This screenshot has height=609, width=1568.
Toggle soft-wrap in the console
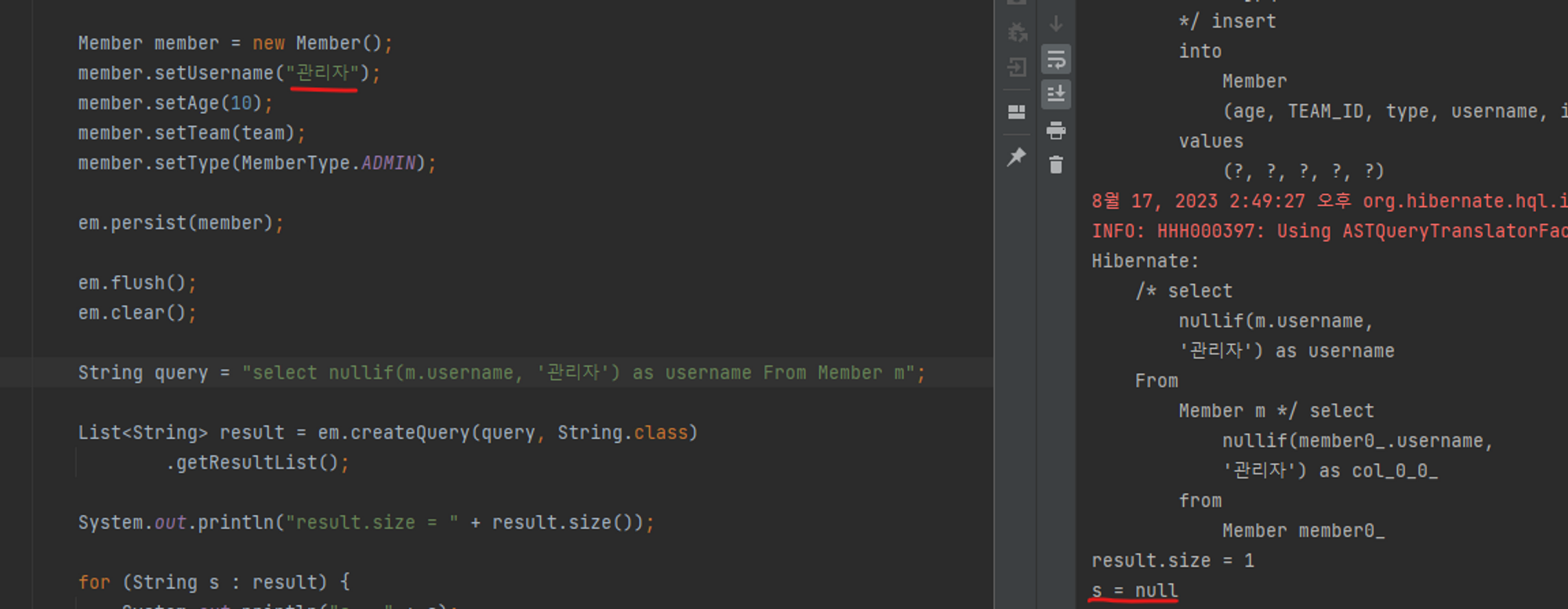point(1056,60)
